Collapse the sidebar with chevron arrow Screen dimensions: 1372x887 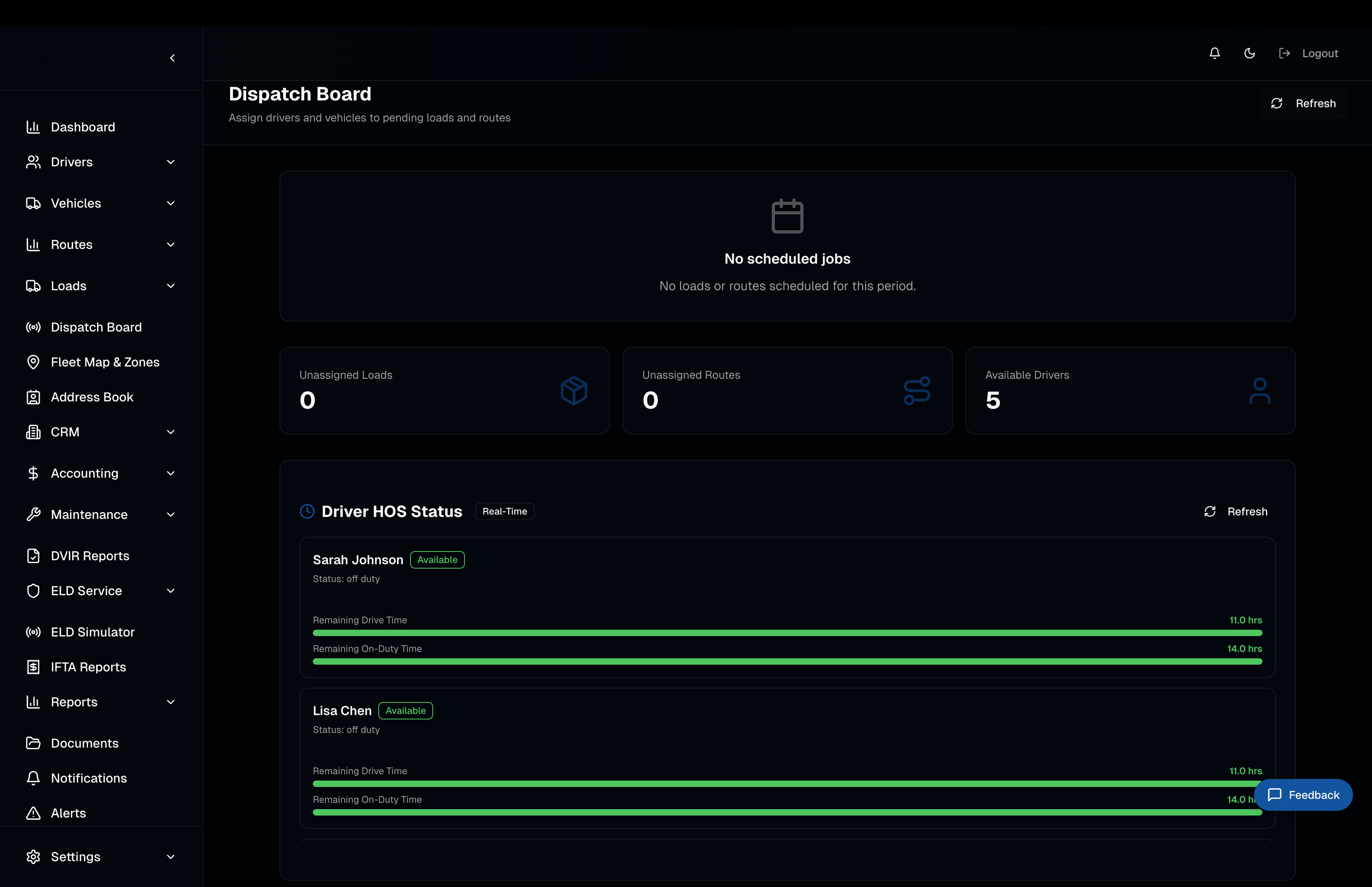(172, 58)
